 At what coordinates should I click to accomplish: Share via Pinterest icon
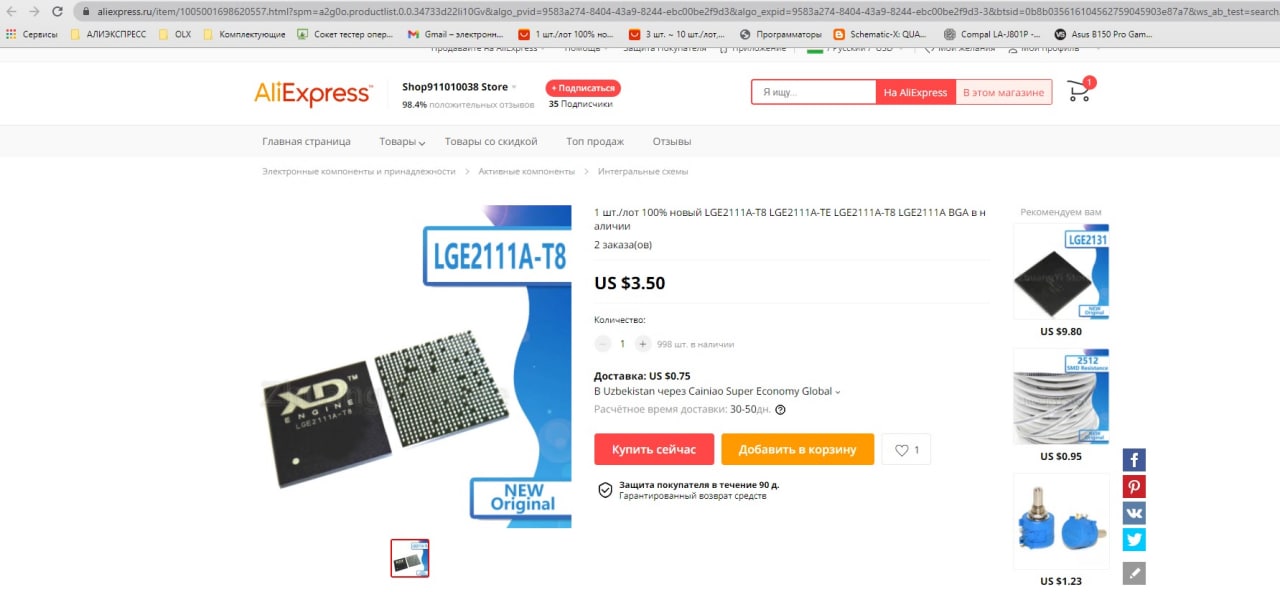pyautogui.click(x=1134, y=487)
